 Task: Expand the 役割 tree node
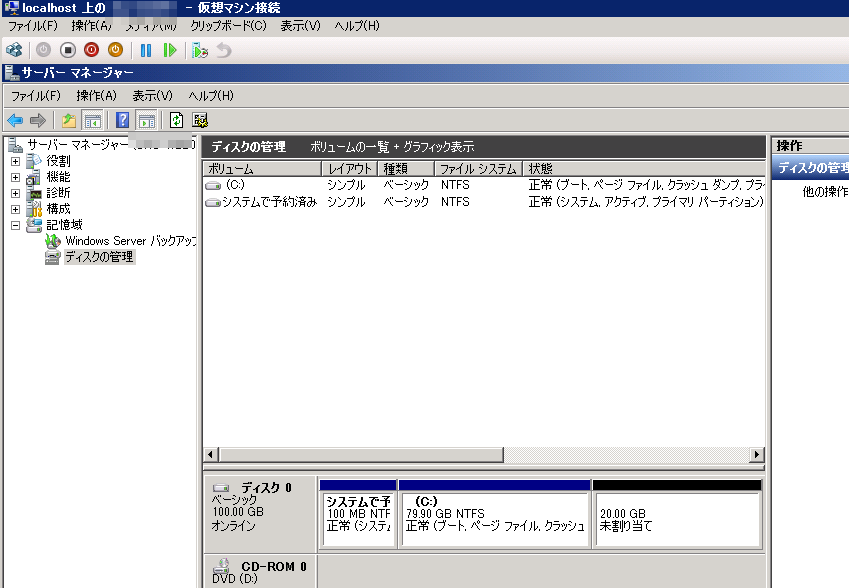coord(16,161)
